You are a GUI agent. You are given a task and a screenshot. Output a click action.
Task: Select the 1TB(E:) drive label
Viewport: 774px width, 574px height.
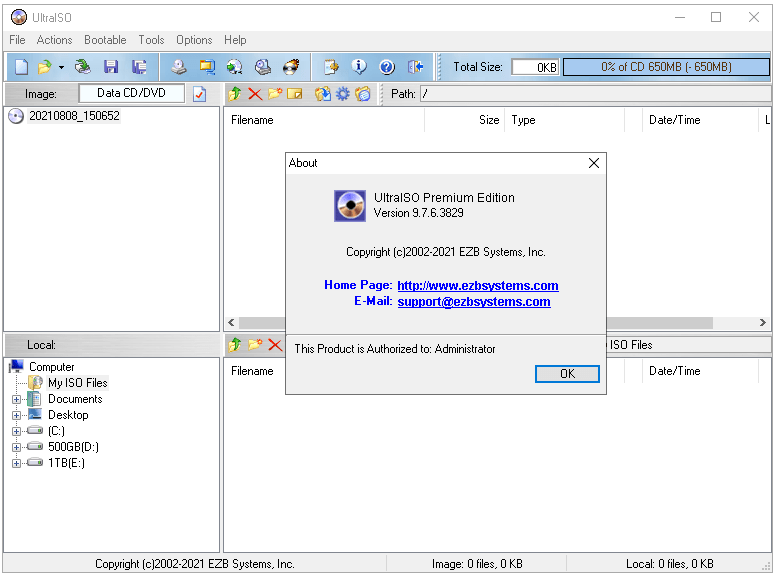(66, 463)
